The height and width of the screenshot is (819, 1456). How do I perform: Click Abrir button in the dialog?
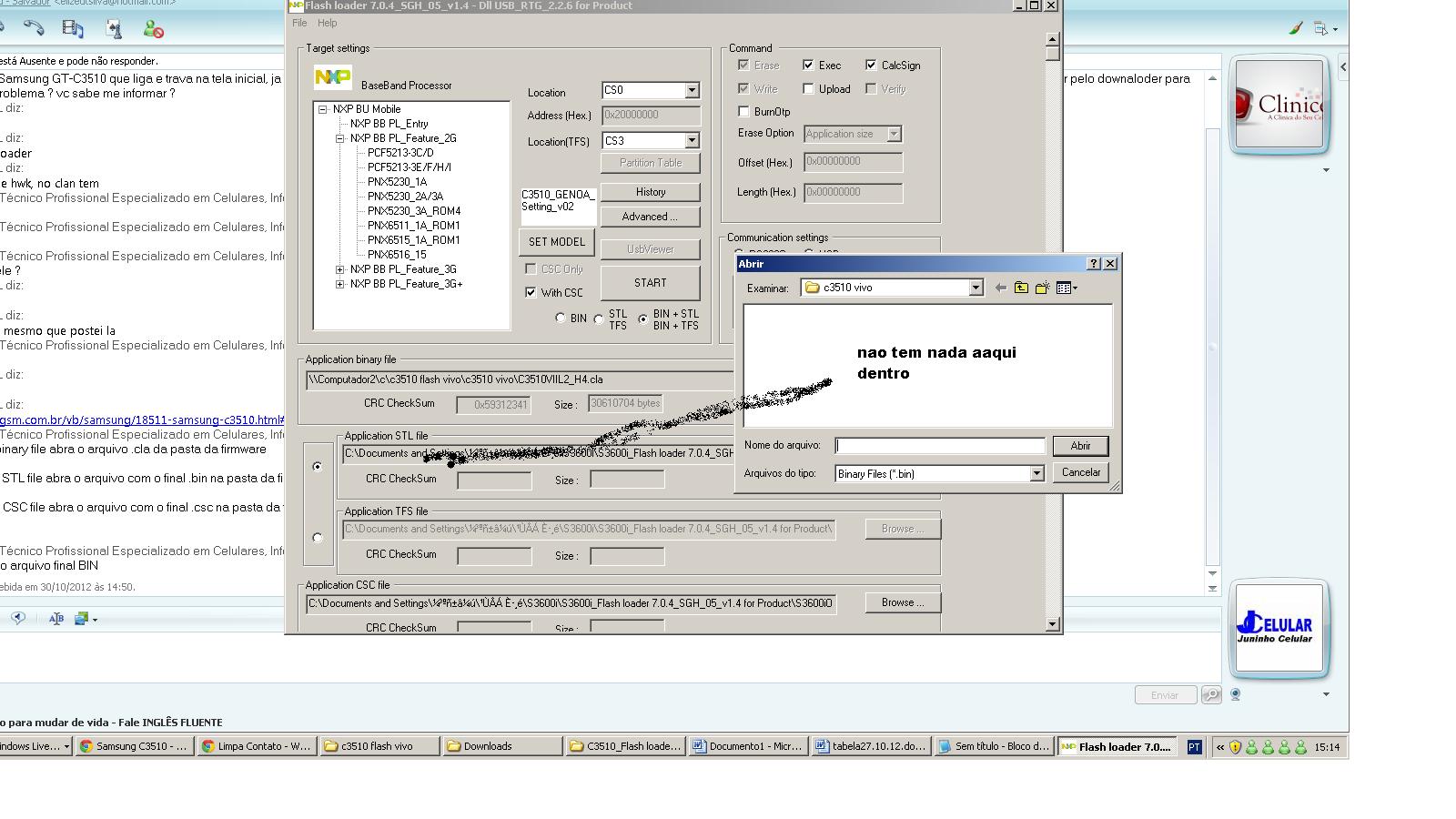pos(1080,446)
